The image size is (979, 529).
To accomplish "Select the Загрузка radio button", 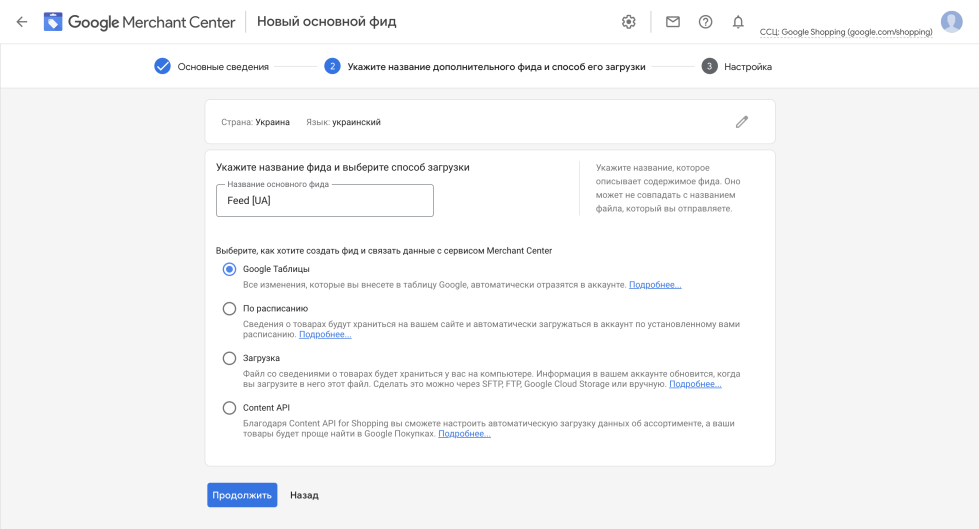I will tap(229, 358).
